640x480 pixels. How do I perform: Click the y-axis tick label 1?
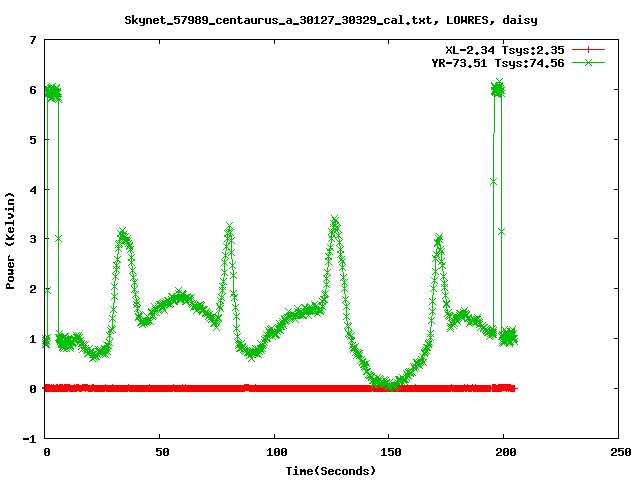(x=33, y=339)
